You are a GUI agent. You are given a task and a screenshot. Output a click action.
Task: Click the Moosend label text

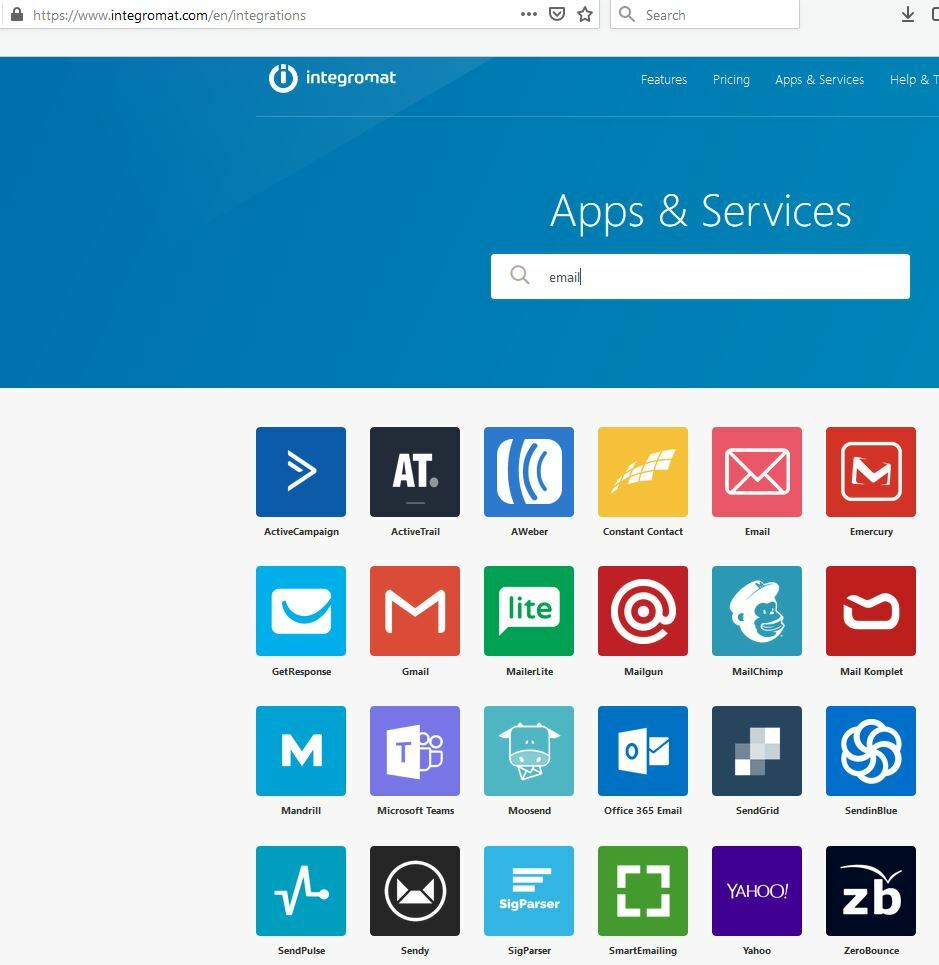click(529, 811)
